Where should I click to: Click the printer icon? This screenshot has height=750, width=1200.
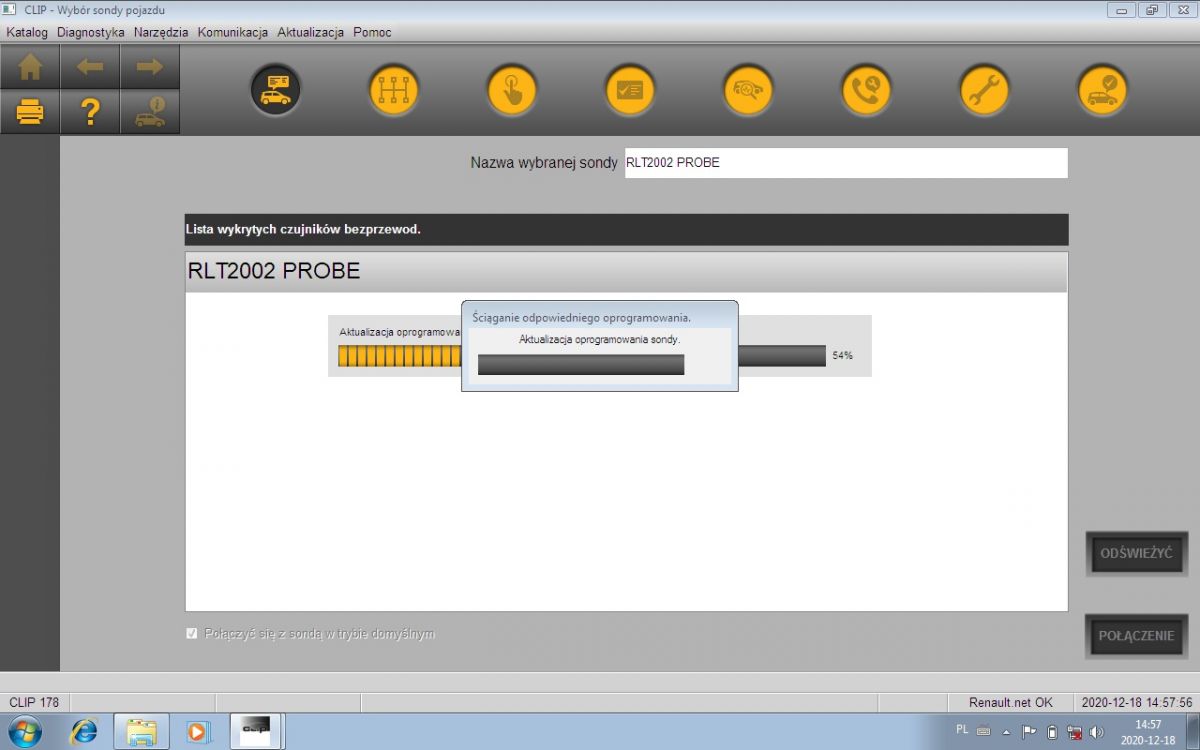tap(31, 112)
